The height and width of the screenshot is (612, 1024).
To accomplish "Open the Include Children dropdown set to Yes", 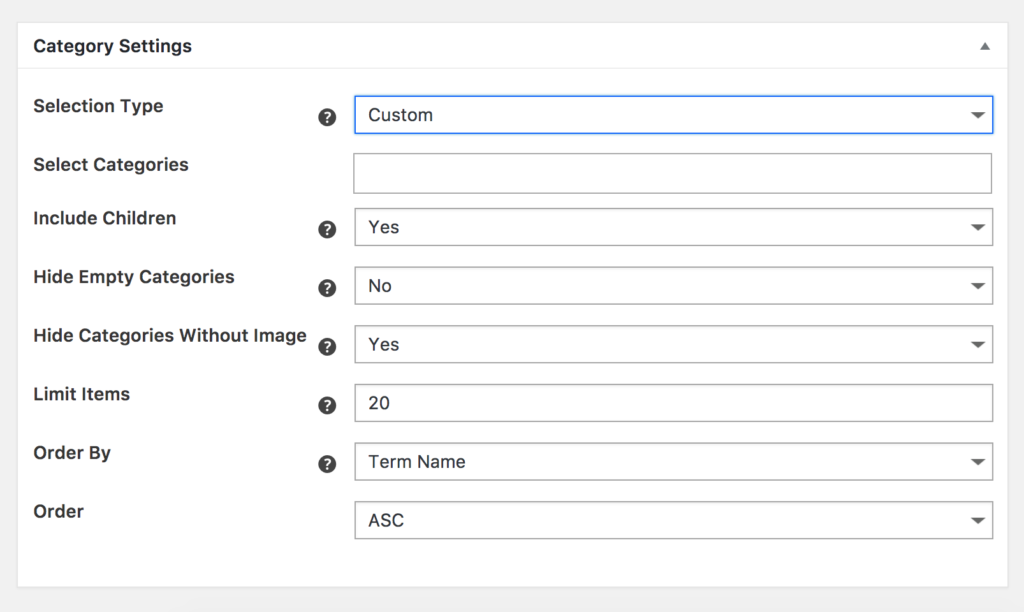I will point(673,227).
